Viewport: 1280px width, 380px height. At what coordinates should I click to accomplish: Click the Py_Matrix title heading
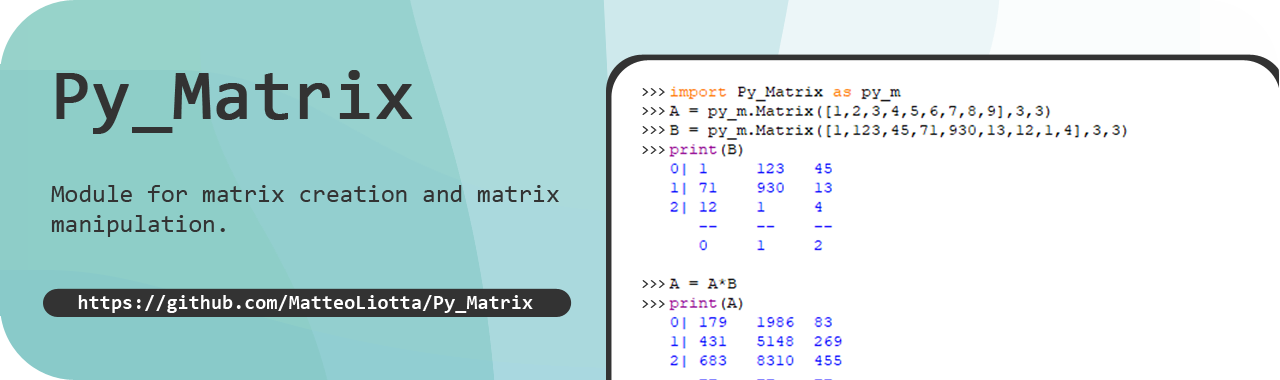point(232,98)
